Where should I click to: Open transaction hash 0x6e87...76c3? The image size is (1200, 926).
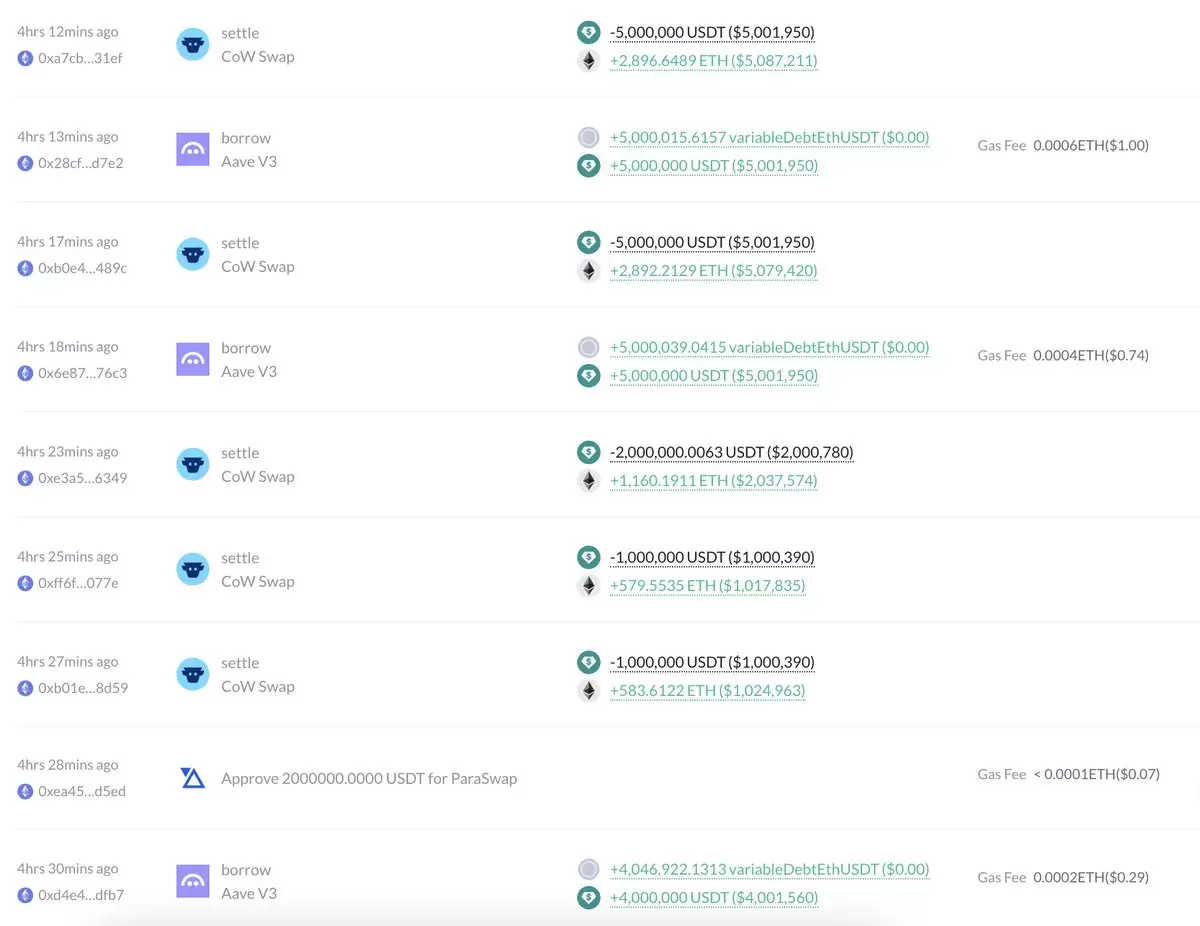tap(82, 373)
